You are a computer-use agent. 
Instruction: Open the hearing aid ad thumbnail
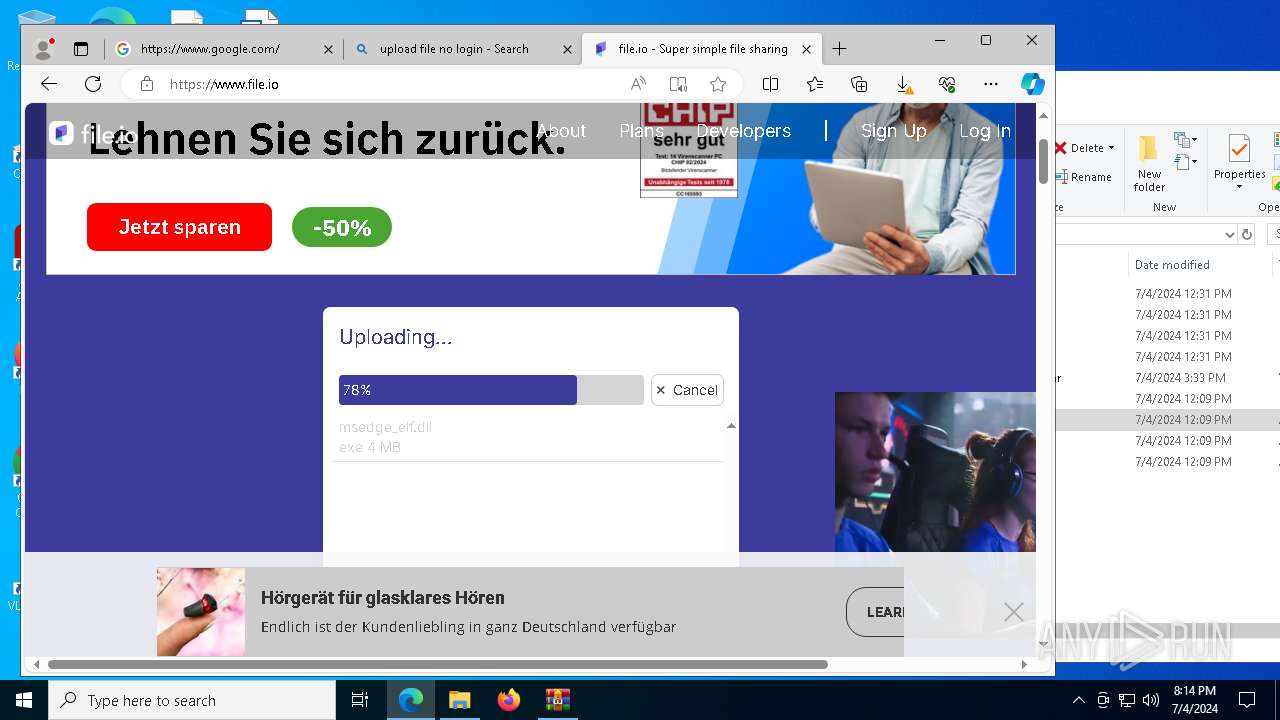click(201, 612)
